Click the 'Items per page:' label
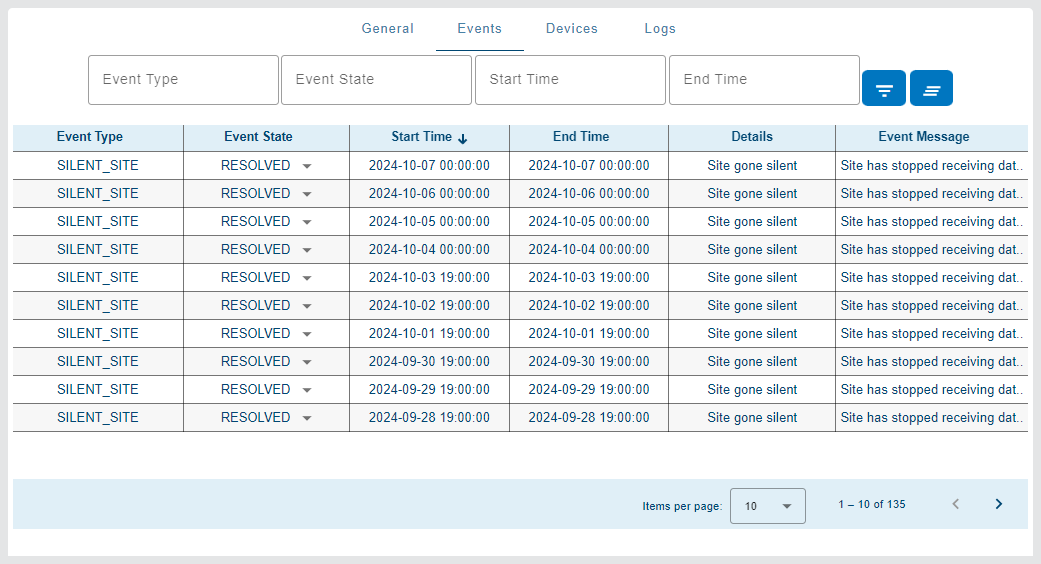 [x=682, y=506]
